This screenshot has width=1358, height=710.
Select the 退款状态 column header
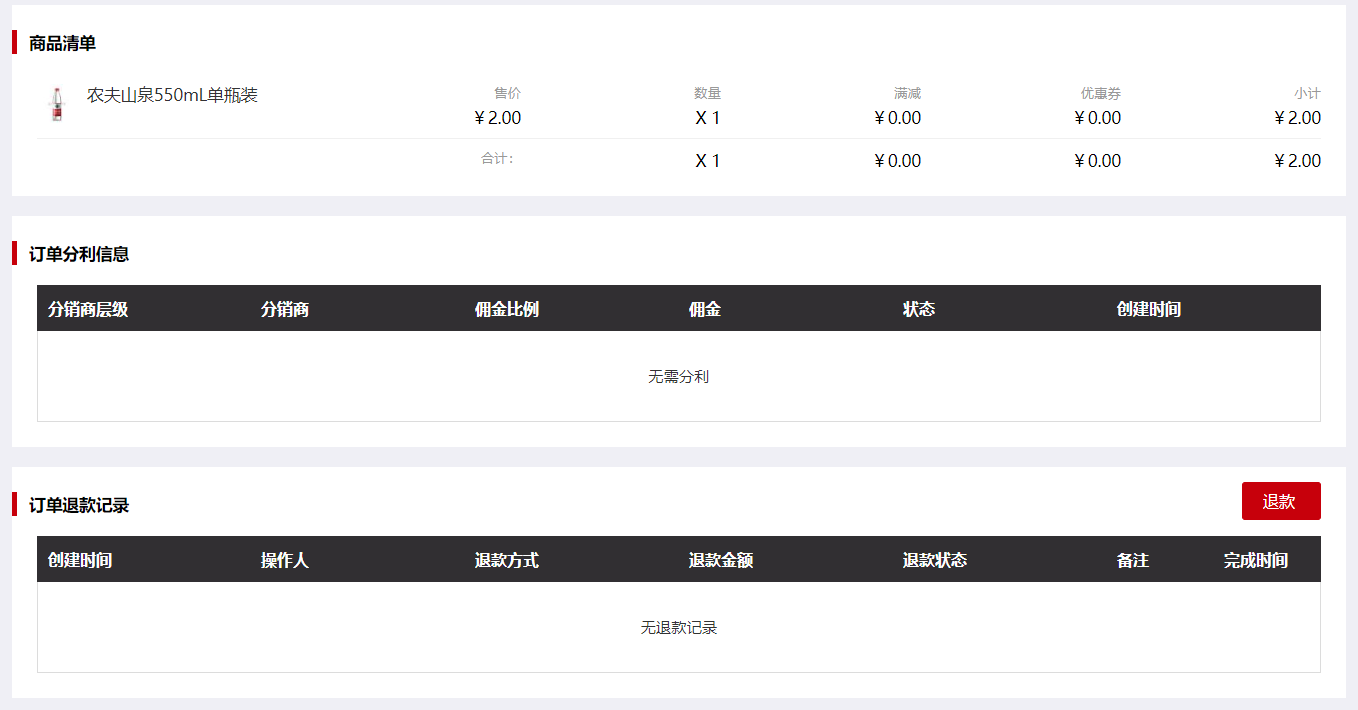coord(935,560)
